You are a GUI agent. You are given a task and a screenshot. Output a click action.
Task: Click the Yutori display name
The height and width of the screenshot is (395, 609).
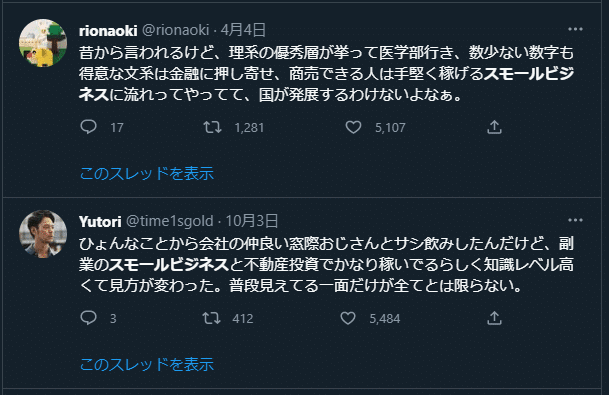[x=100, y=221]
